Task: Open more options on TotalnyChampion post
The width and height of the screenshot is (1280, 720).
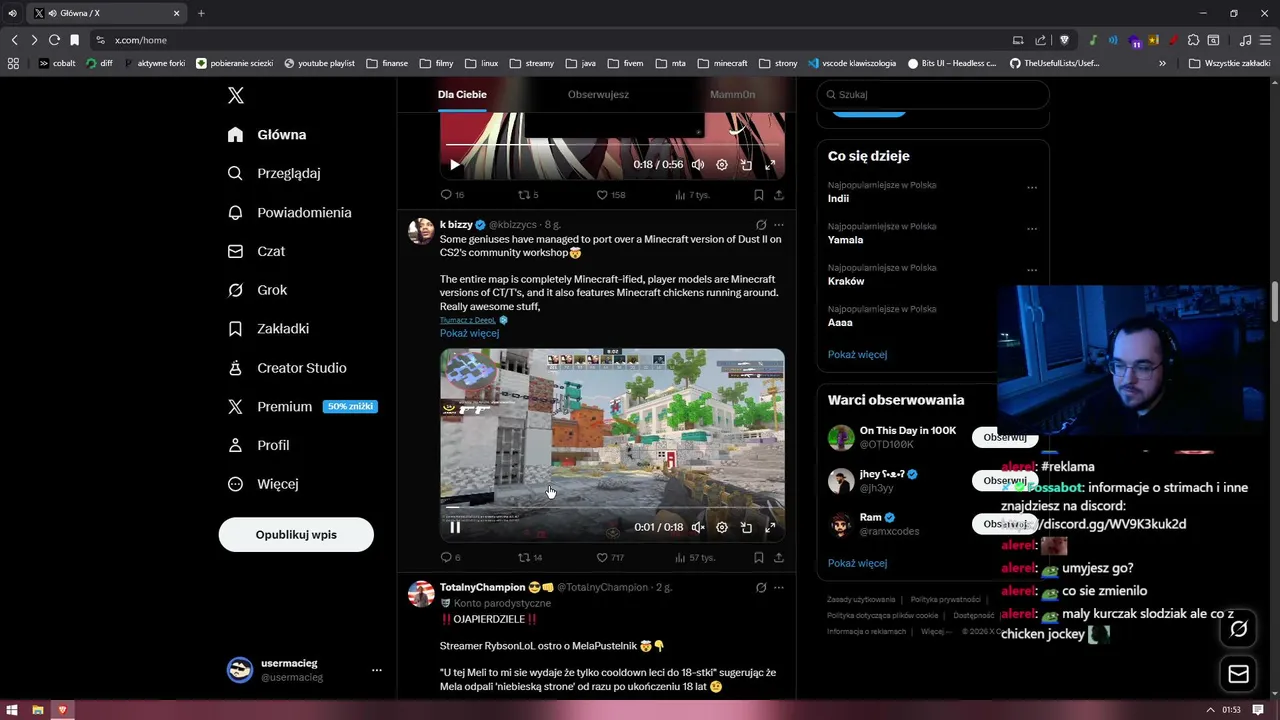Action: [779, 588]
